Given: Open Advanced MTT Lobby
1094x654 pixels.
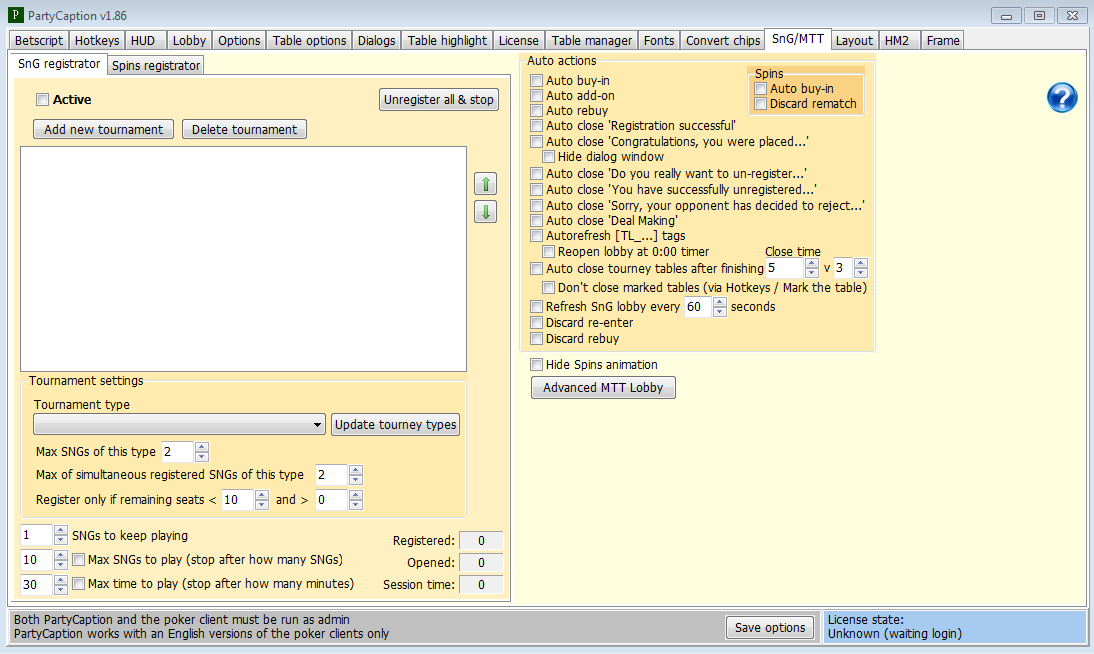Looking at the screenshot, I should click(604, 387).
